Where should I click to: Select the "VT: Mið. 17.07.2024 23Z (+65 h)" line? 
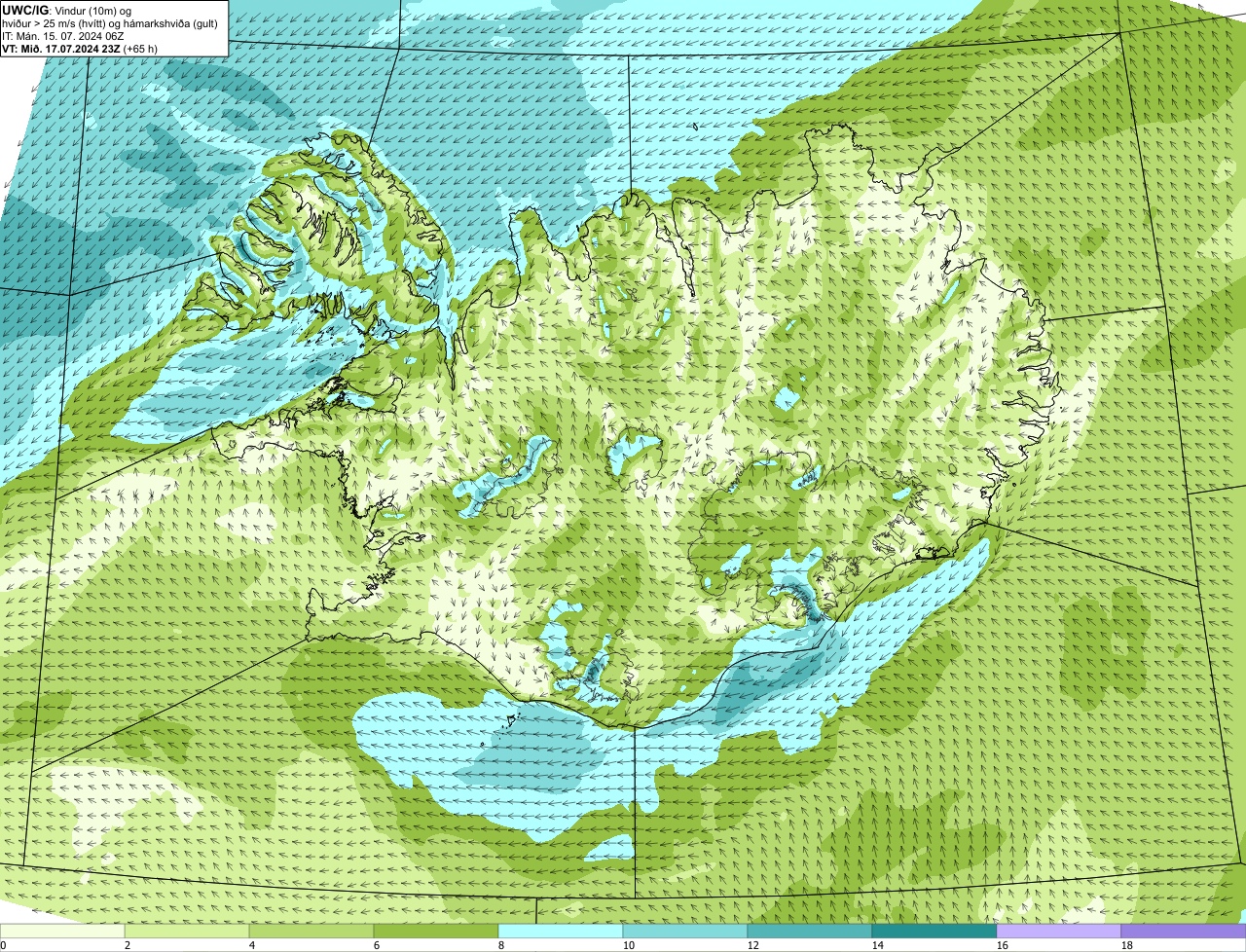coord(80,49)
